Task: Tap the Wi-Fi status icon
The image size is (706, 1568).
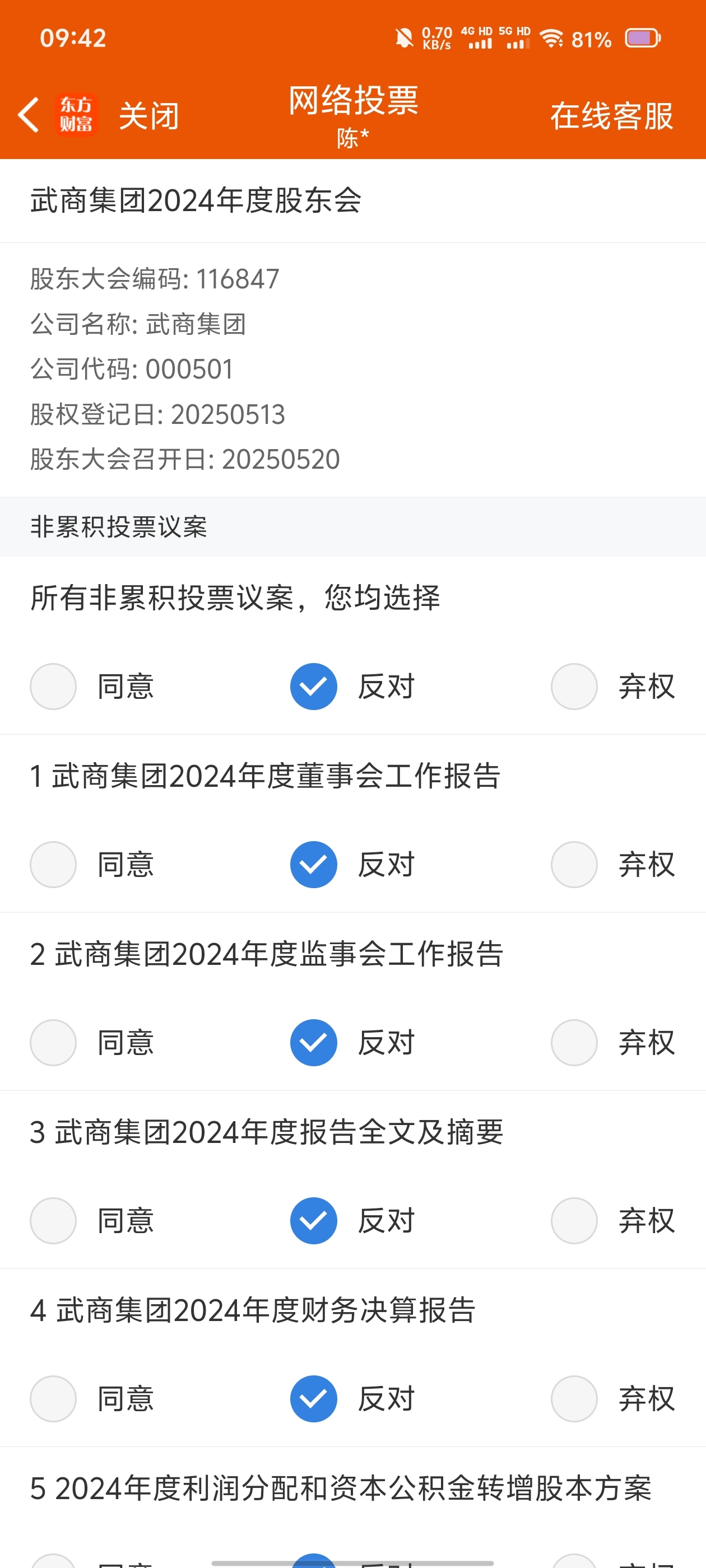Action: (552, 38)
